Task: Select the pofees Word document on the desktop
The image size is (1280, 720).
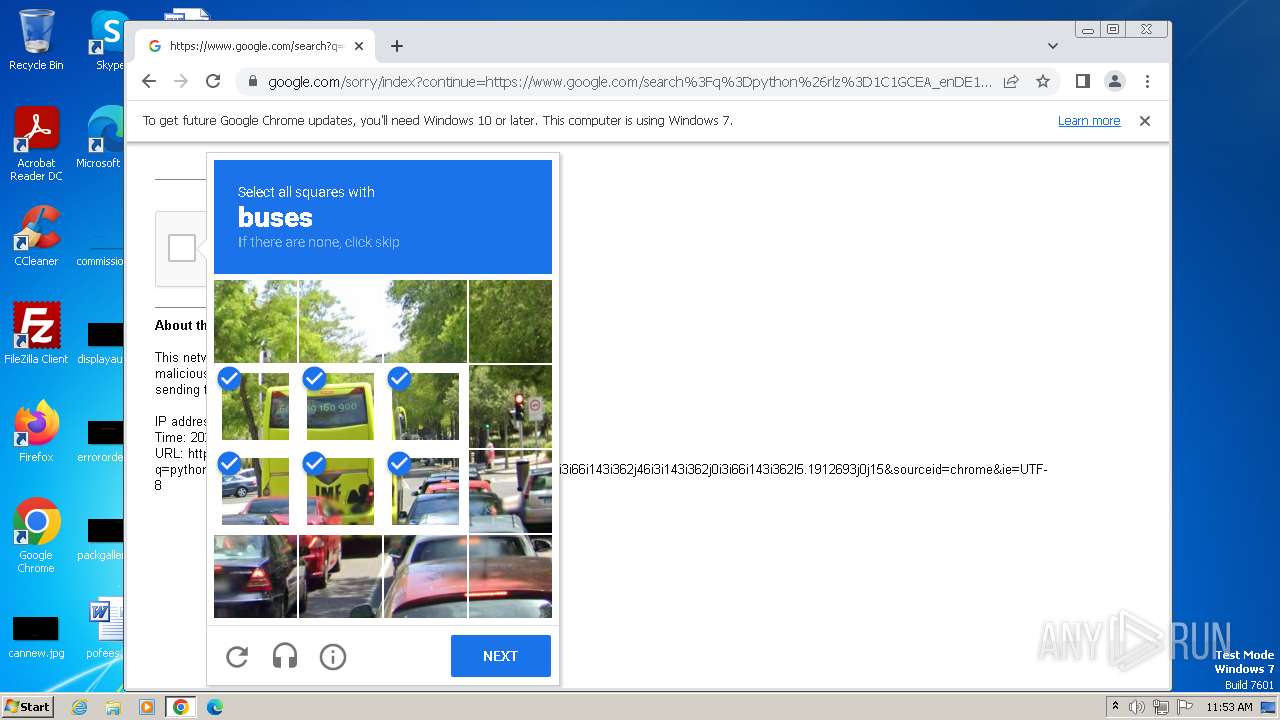Action: [x=103, y=630]
